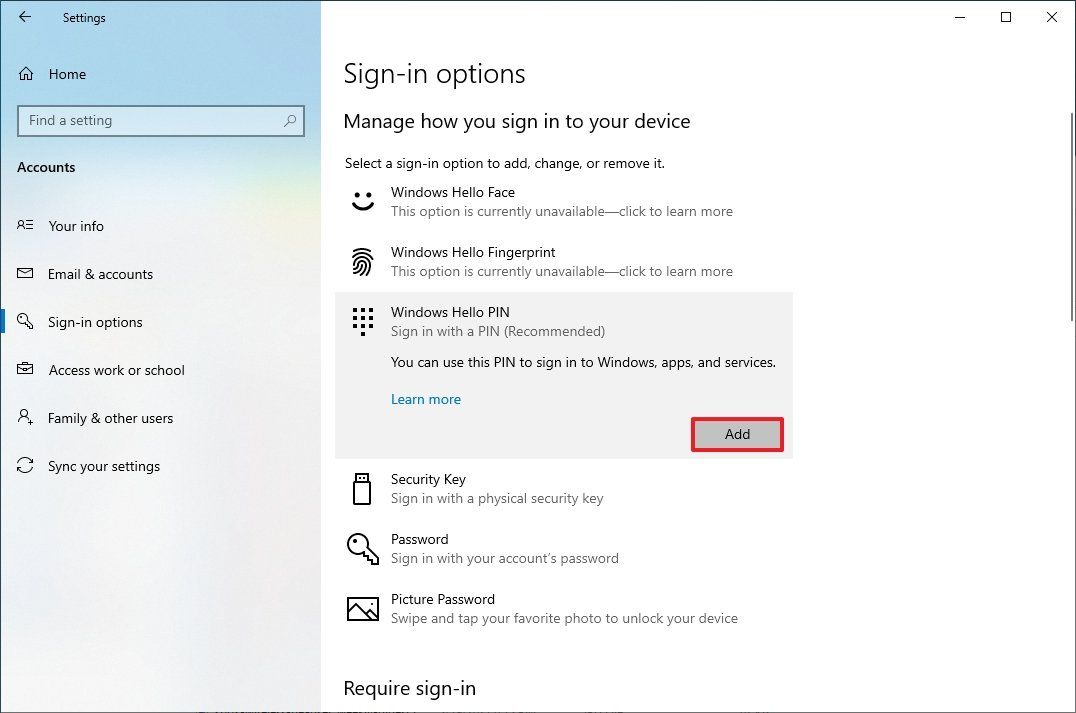Click the search magnifier in Find a setting
This screenshot has width=1076, height=713.
pyautogui.click(x=290, y=120)
